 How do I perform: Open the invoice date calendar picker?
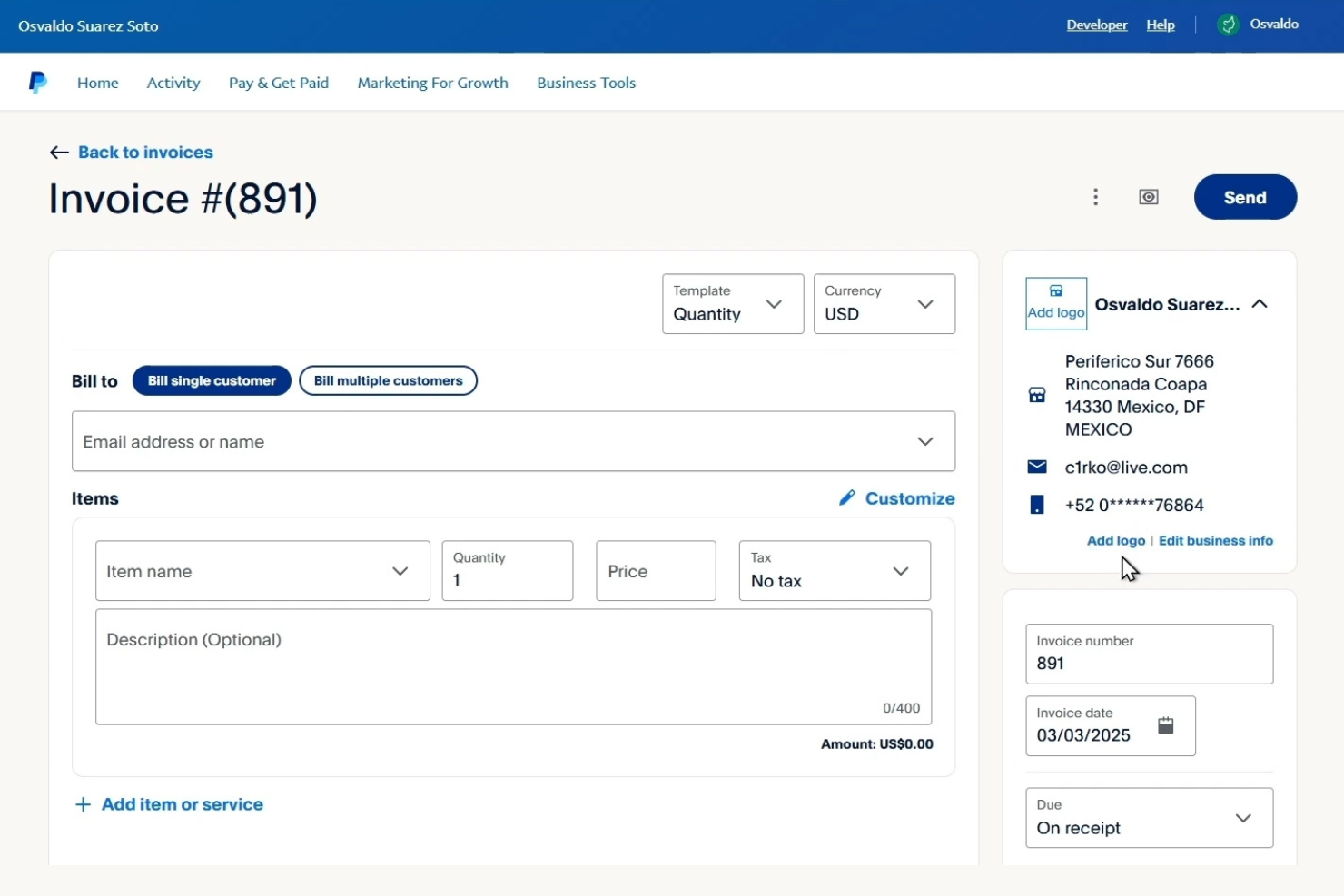pyautogui.click(x=1166, y=726)
